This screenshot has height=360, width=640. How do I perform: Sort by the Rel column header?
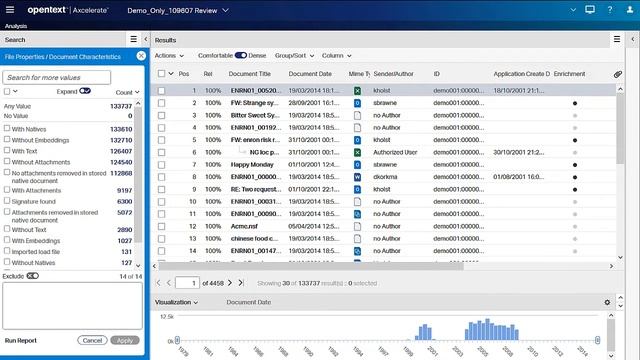[x=208, y=74]
